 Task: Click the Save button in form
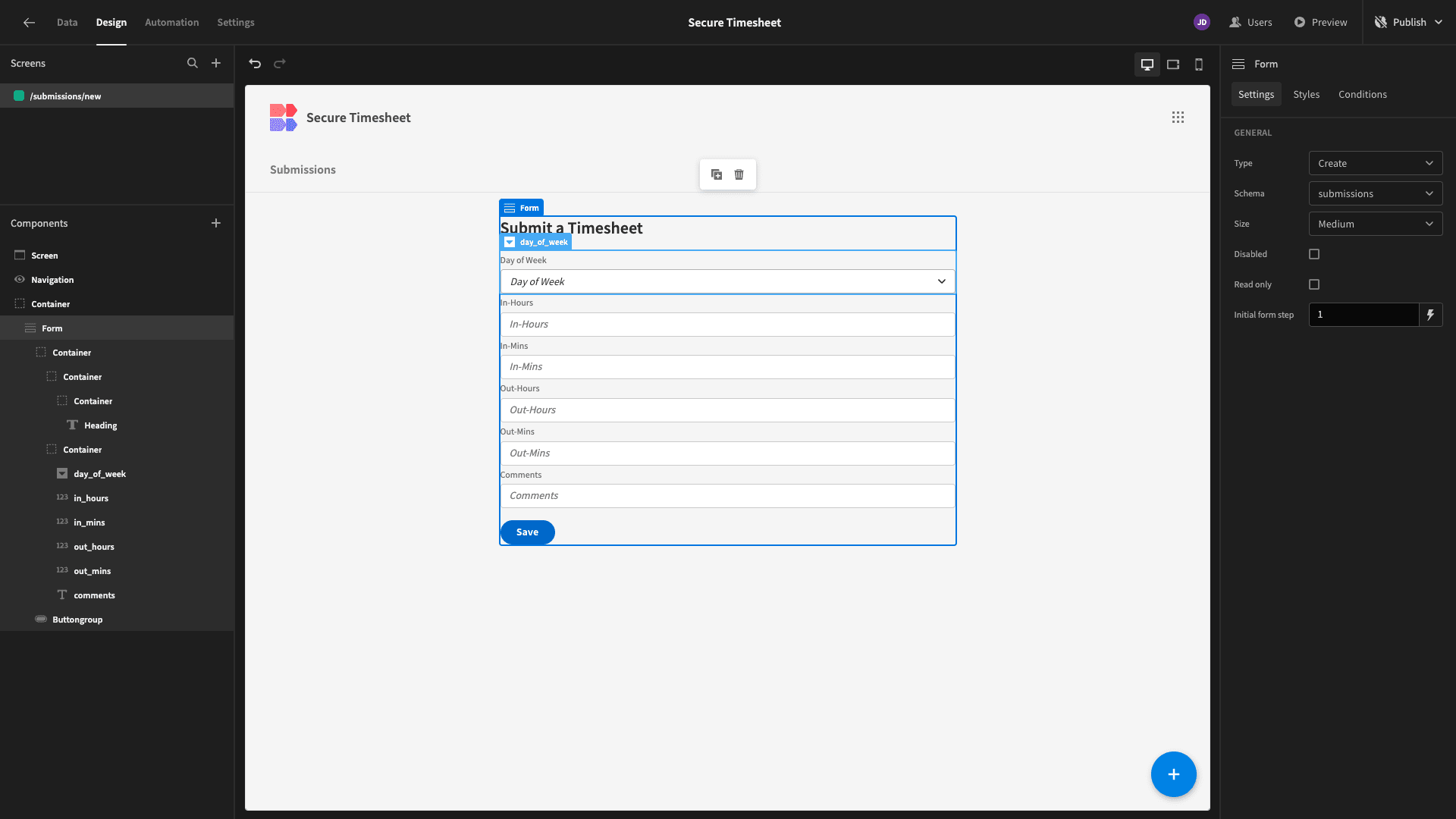tap(528, 532)
